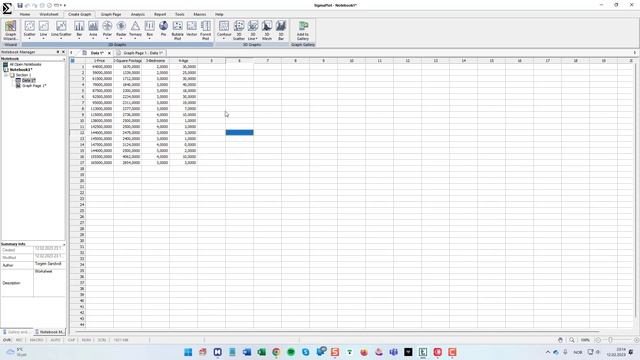Create a 3D Mesh plot

(267, 30)
